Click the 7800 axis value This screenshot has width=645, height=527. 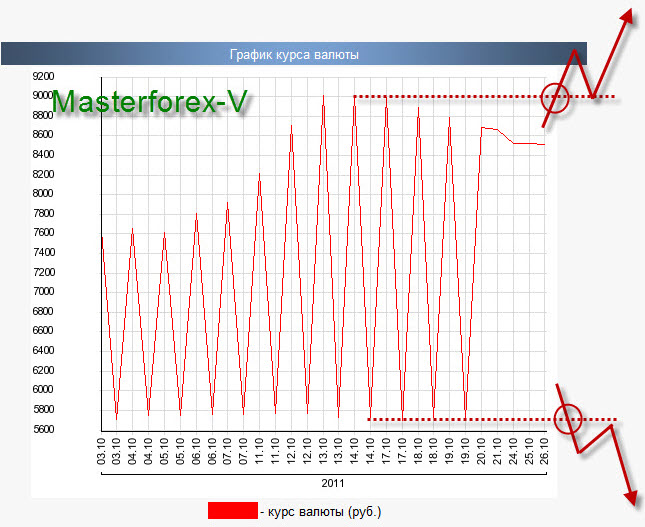[x=43, y=213]
